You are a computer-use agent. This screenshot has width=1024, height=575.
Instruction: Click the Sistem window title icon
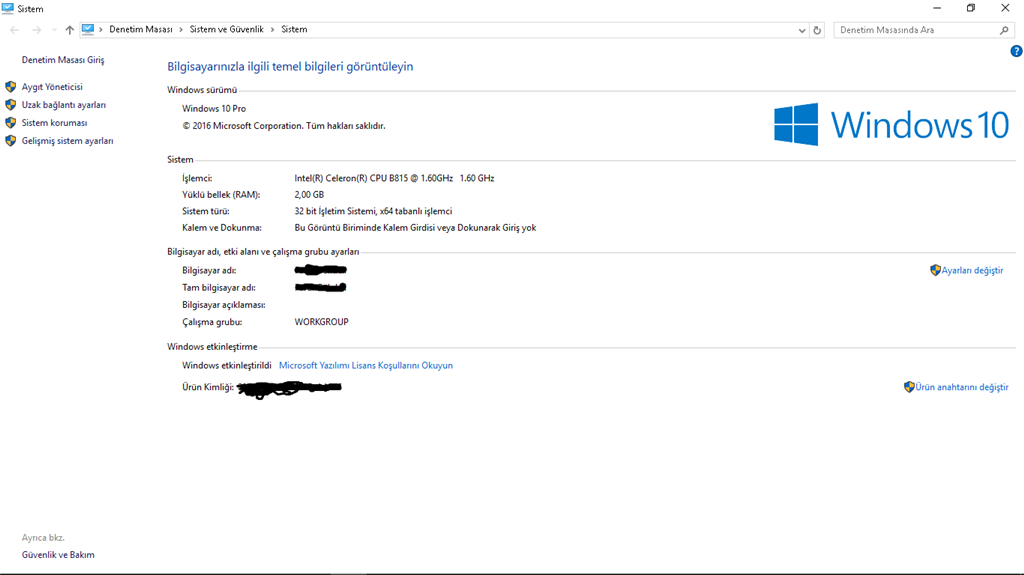point(8,8)
